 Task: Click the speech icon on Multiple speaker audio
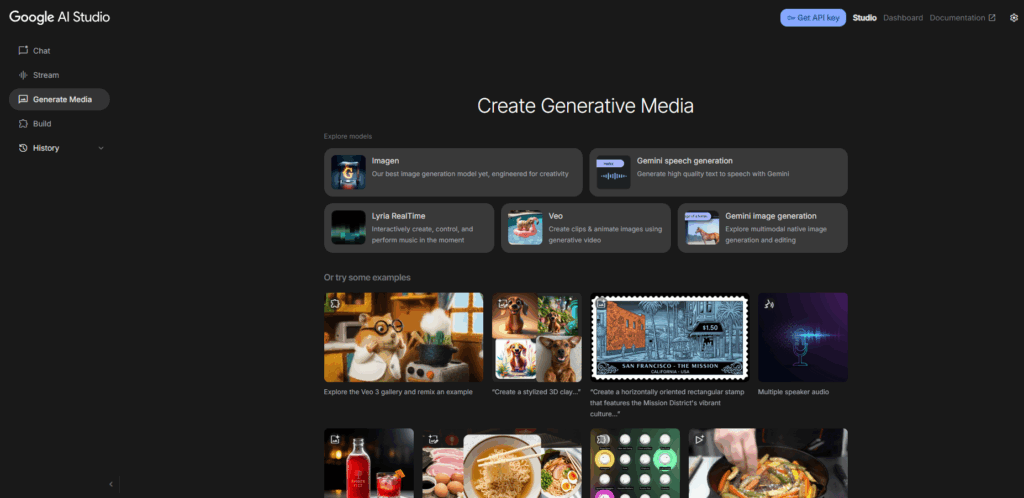pyautogui.click(x=769, y=303)
